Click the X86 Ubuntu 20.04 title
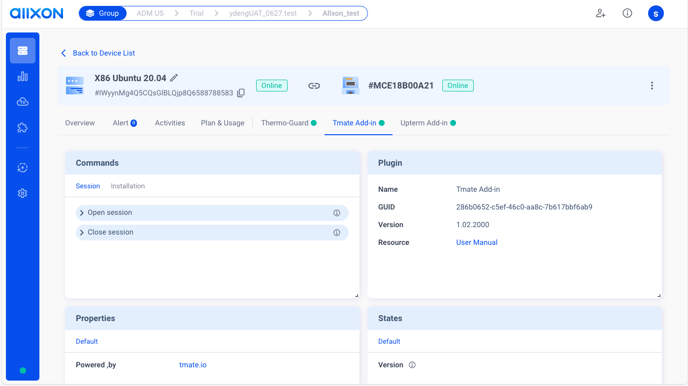This screenshot has height=386, width=688. coord(130,78)
